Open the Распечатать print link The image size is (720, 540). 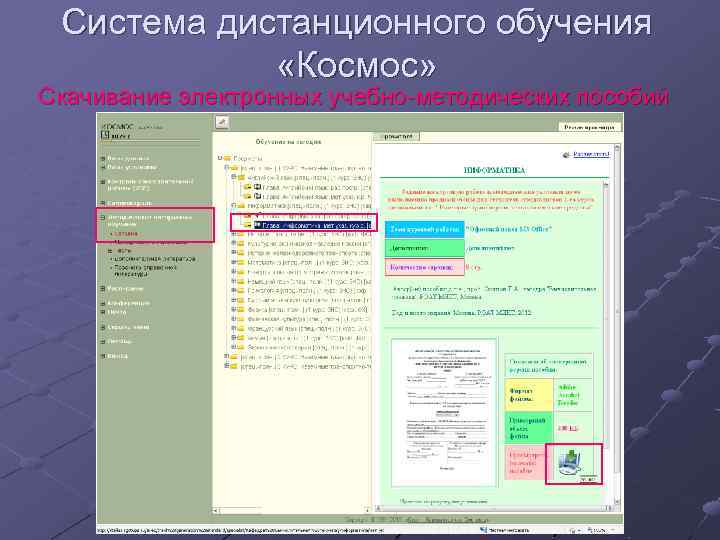point(591,154)
